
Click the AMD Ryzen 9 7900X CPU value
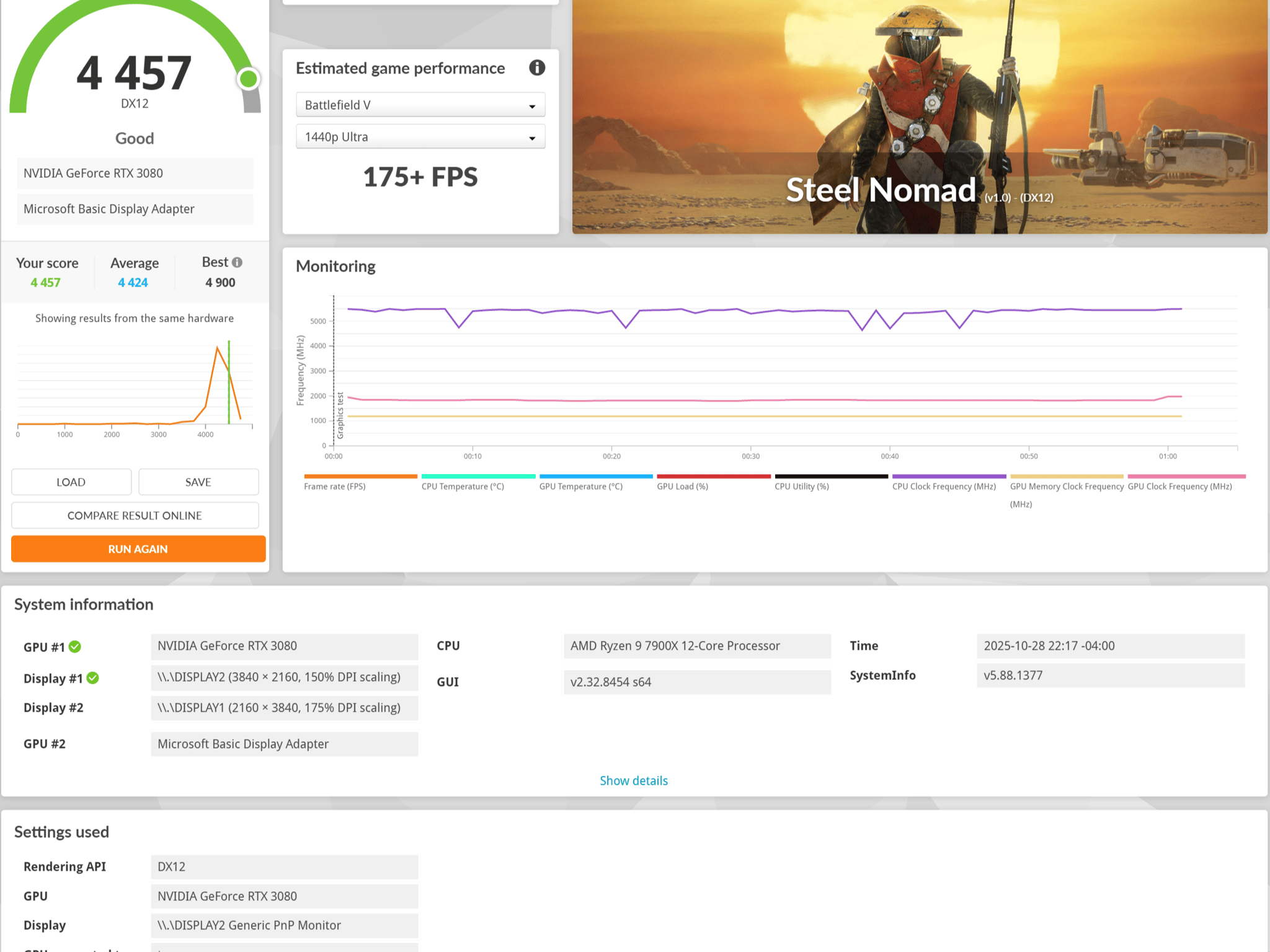coord(698,646)
